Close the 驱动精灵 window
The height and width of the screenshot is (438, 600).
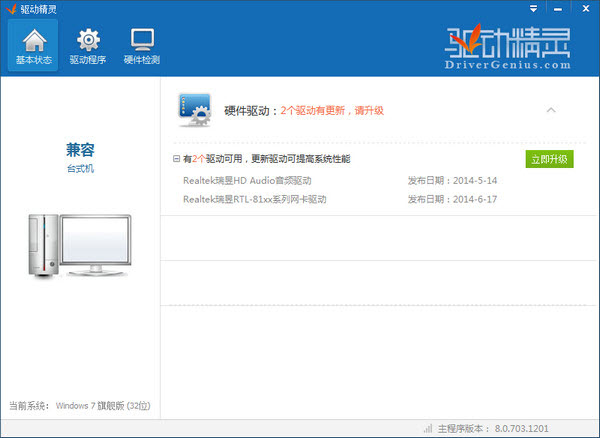click(x=586, y=8)
